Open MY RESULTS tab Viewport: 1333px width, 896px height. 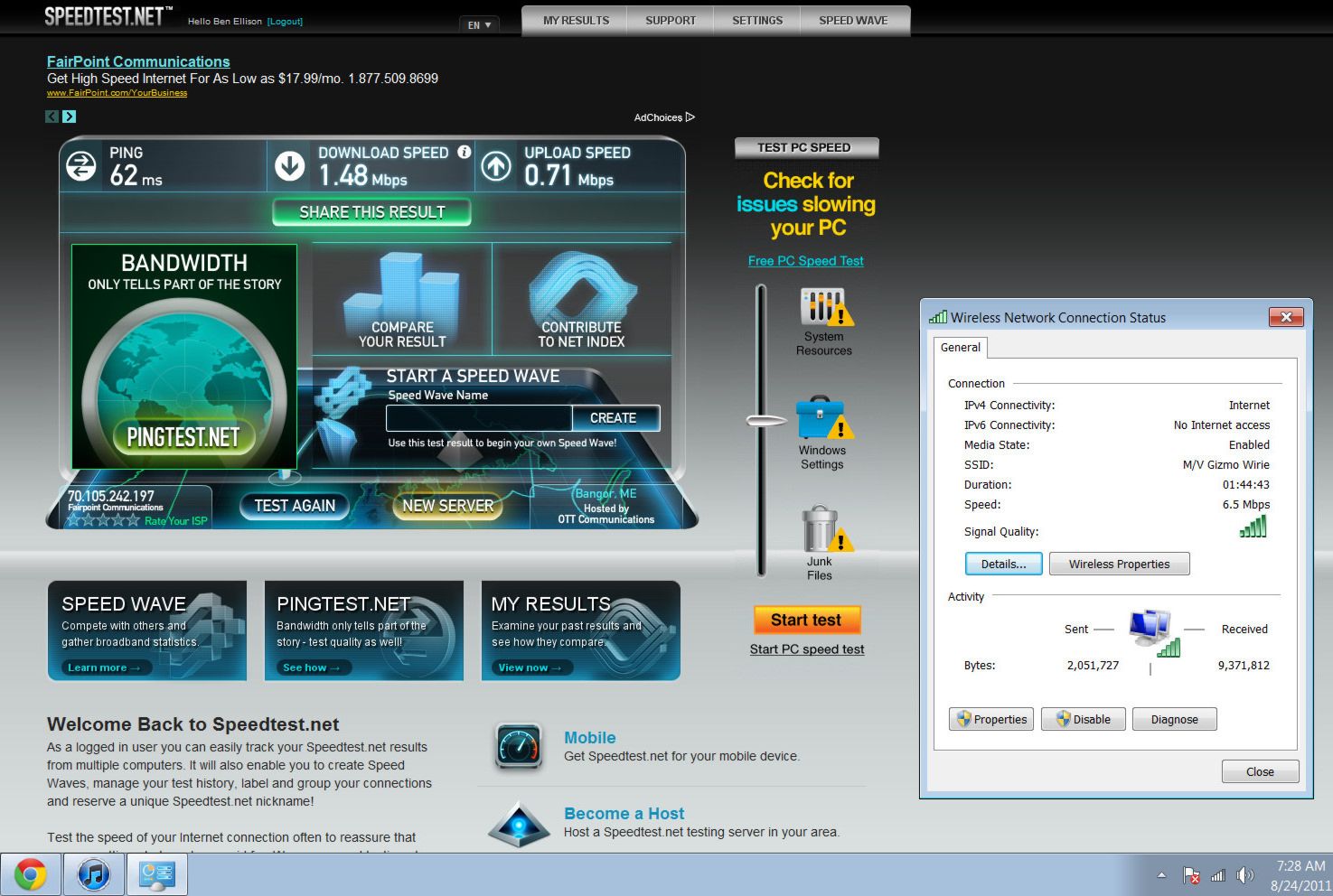point(576,21)
